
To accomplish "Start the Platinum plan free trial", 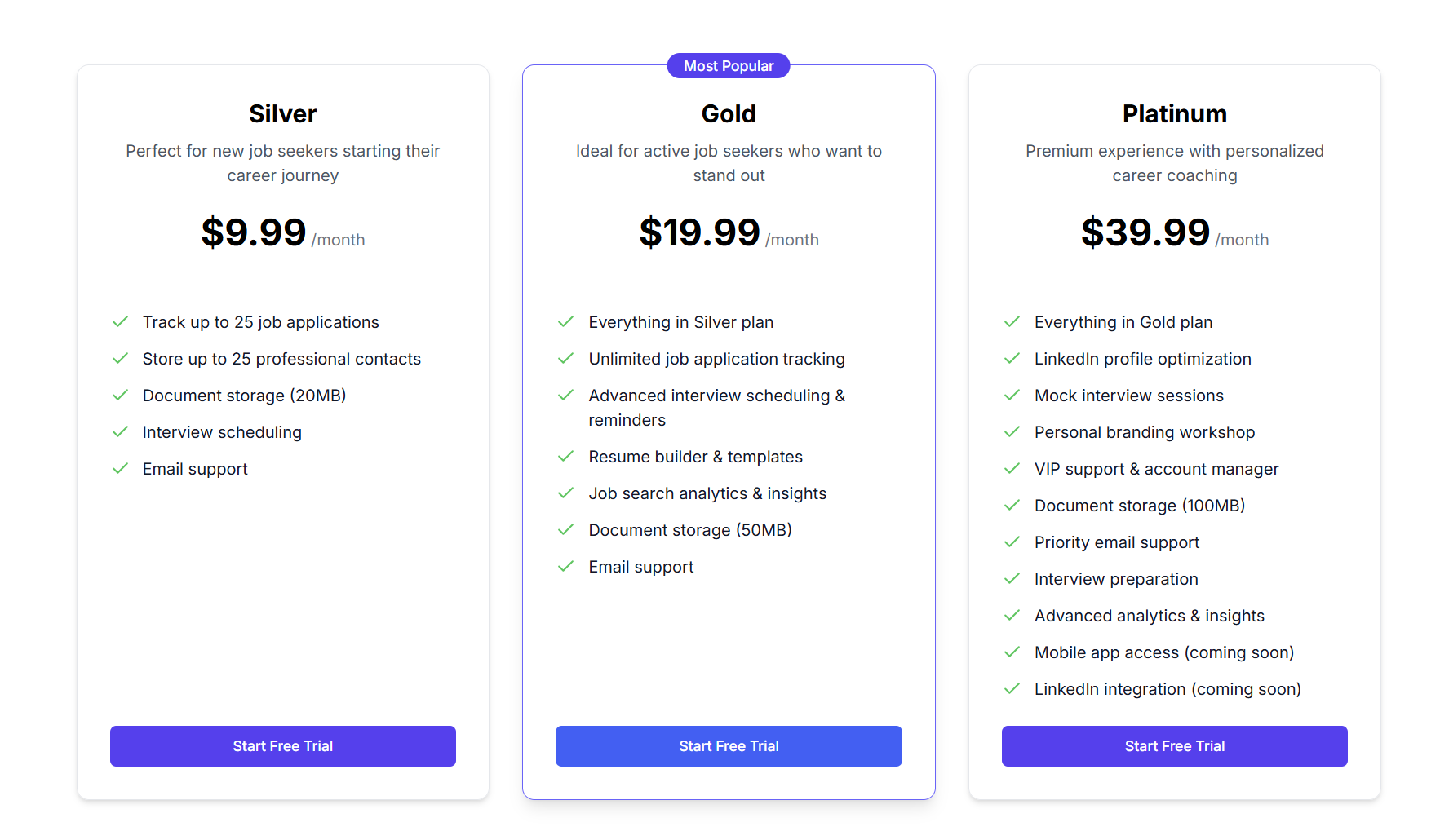I will pos(1174,746).
